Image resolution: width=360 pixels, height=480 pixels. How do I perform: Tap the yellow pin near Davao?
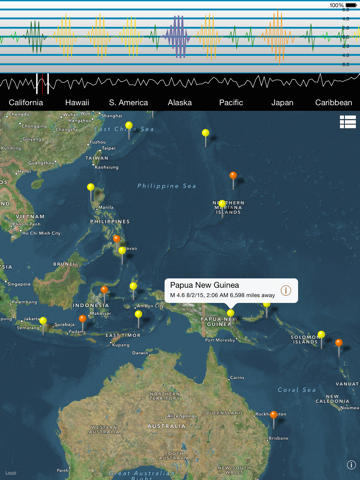click(122, 250)
